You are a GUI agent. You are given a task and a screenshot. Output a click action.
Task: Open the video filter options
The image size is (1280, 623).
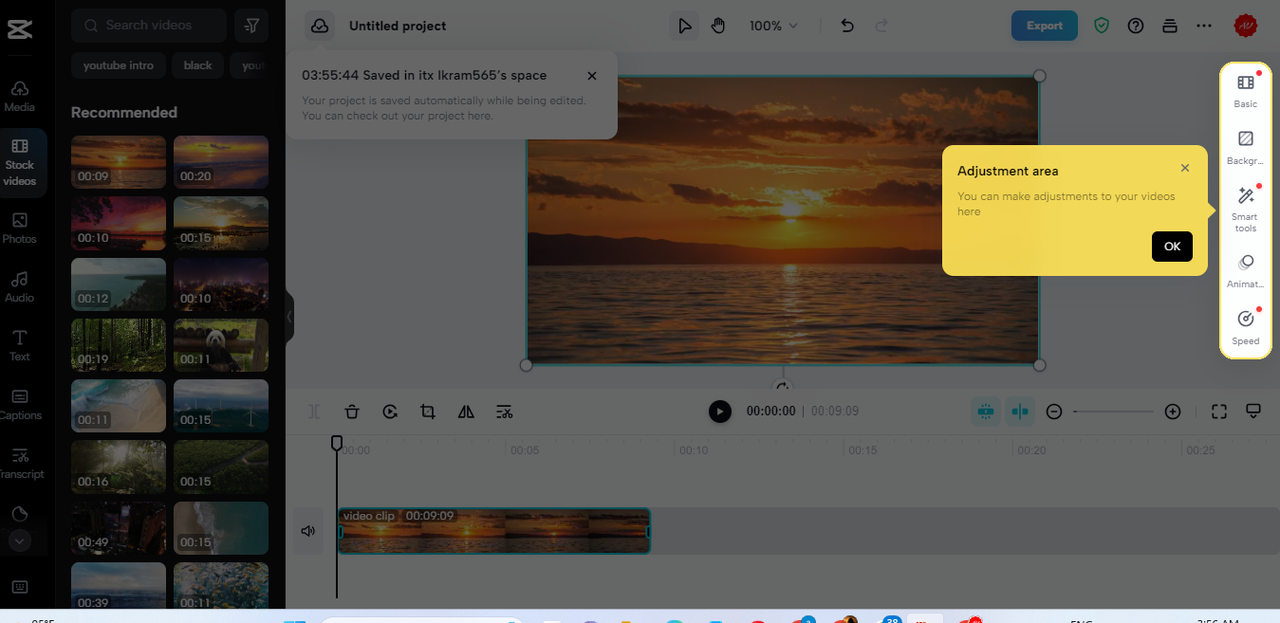251,25
